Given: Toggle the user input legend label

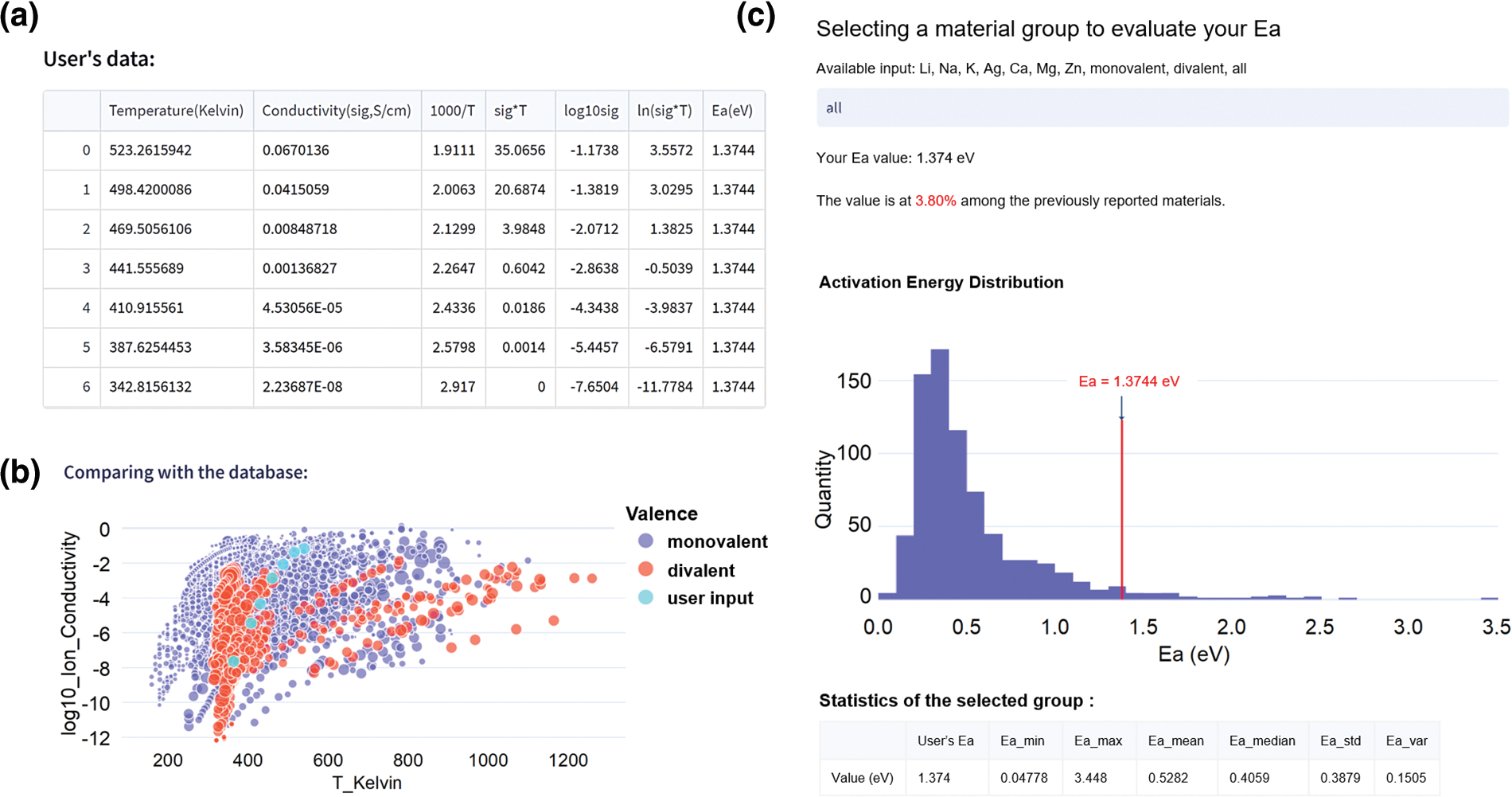Looking at the screenshot, I should pos(710,598).
